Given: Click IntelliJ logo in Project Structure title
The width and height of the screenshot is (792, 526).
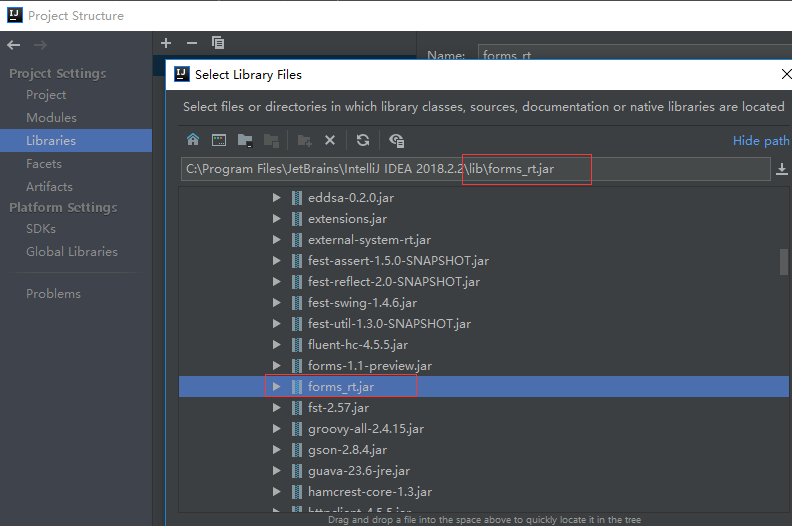Looking at the screenshot, I should 15,15.
